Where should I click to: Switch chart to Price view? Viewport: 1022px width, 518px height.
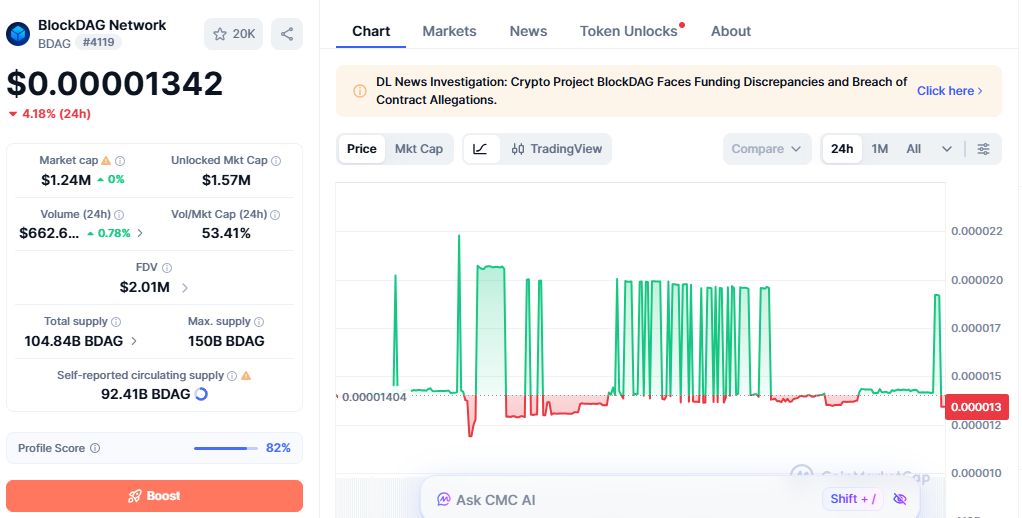click(x=362, y=149)
